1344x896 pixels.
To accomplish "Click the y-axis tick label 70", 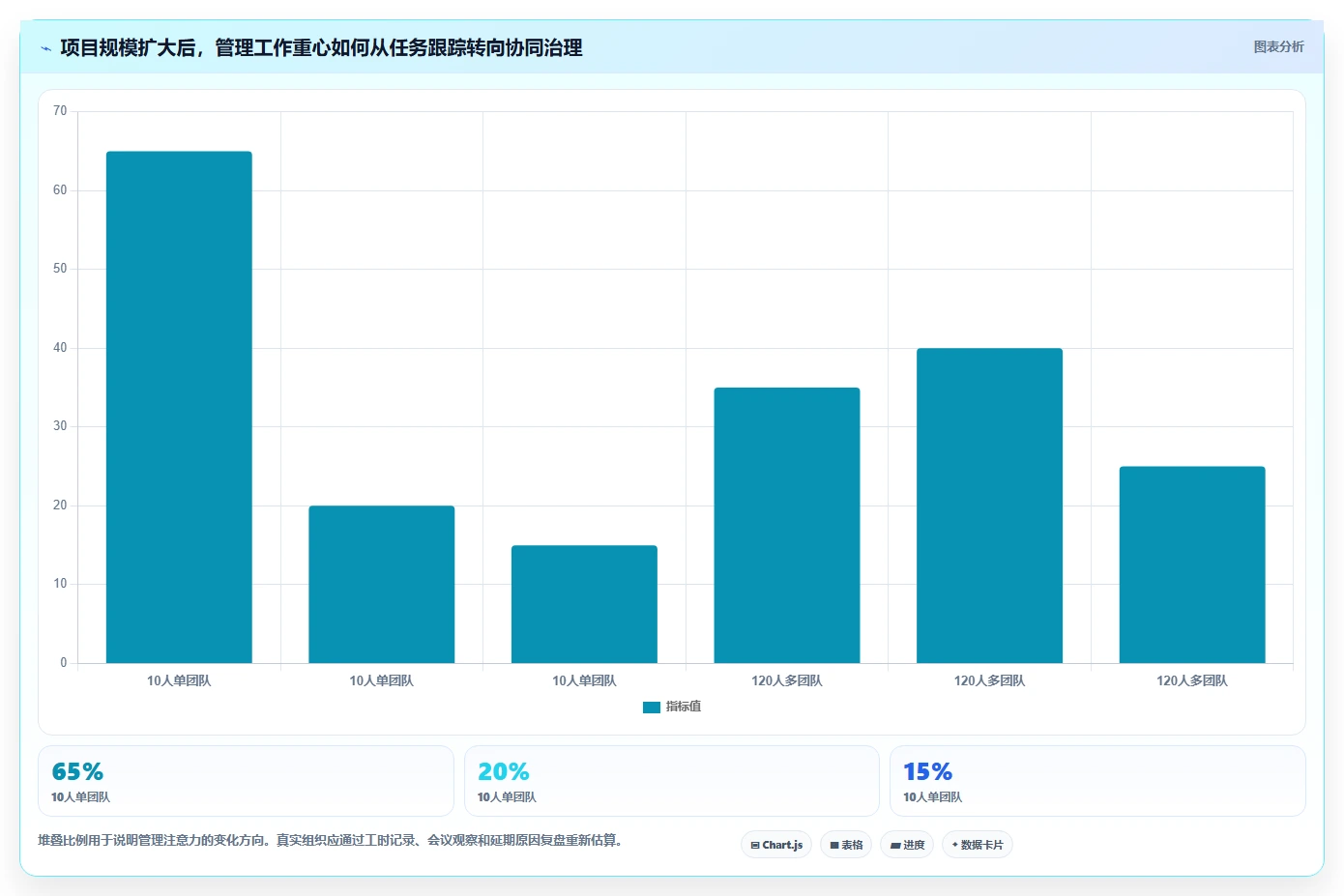I will click(60, 111).
